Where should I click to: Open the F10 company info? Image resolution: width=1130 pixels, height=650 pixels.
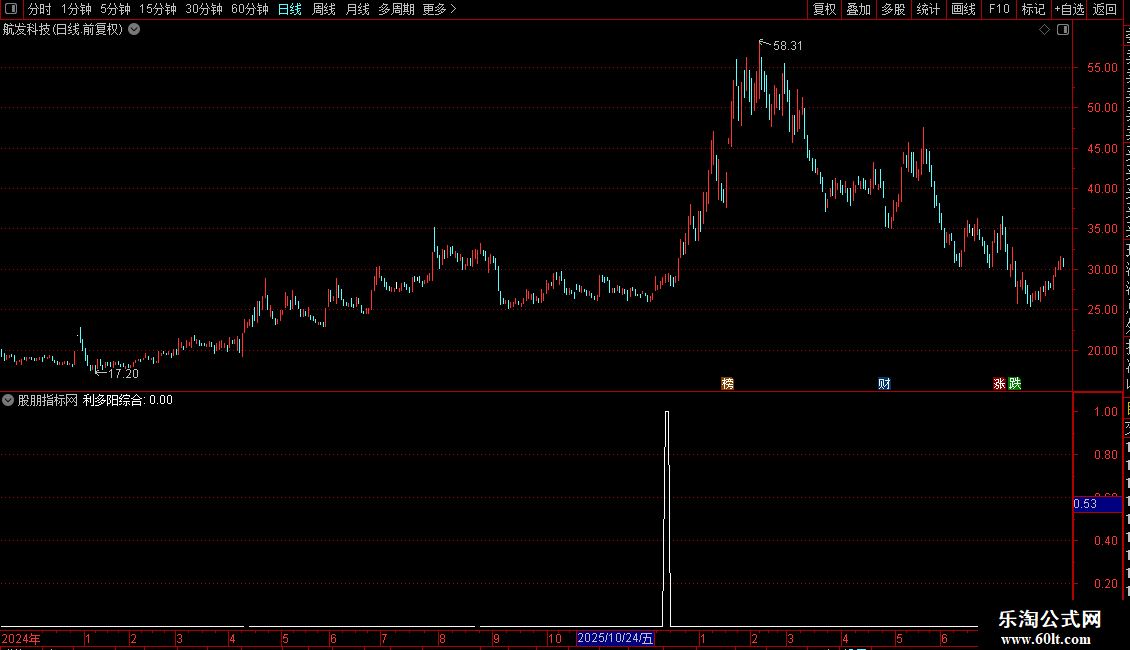tap(999, 9)
